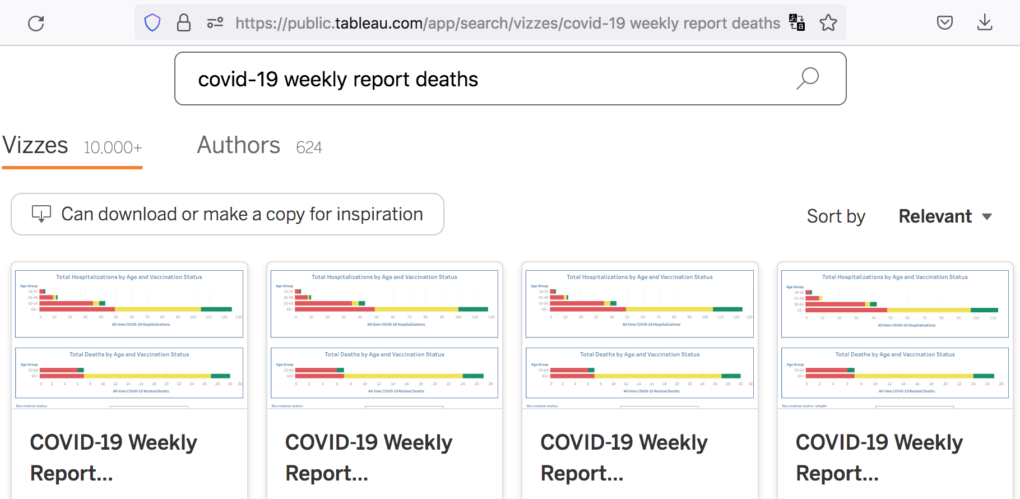Reload the page with the refresh icon

(36, 22)
